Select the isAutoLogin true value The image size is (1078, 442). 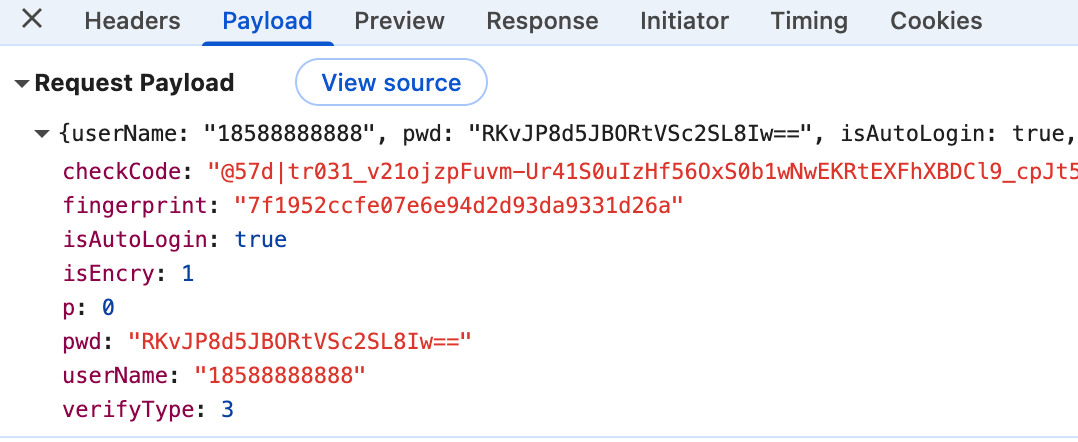pyautogui.click(x=260, y=240)
